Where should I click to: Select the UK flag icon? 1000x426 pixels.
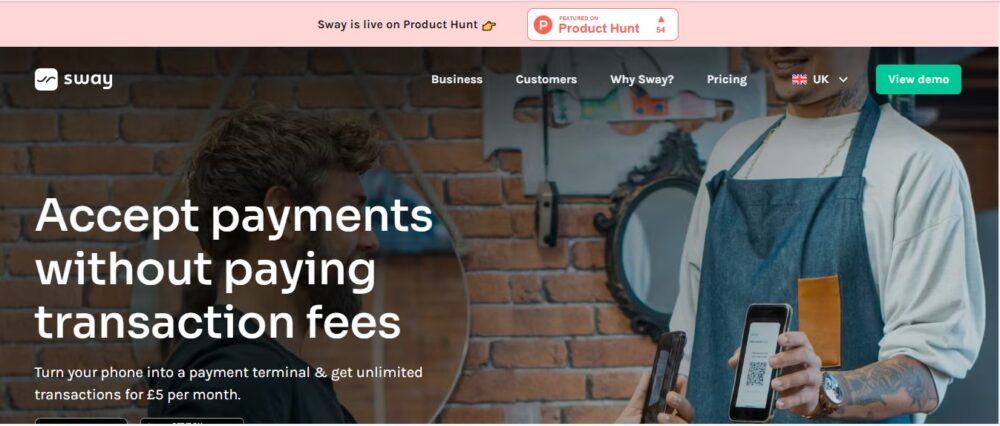[x=799, y=80]
